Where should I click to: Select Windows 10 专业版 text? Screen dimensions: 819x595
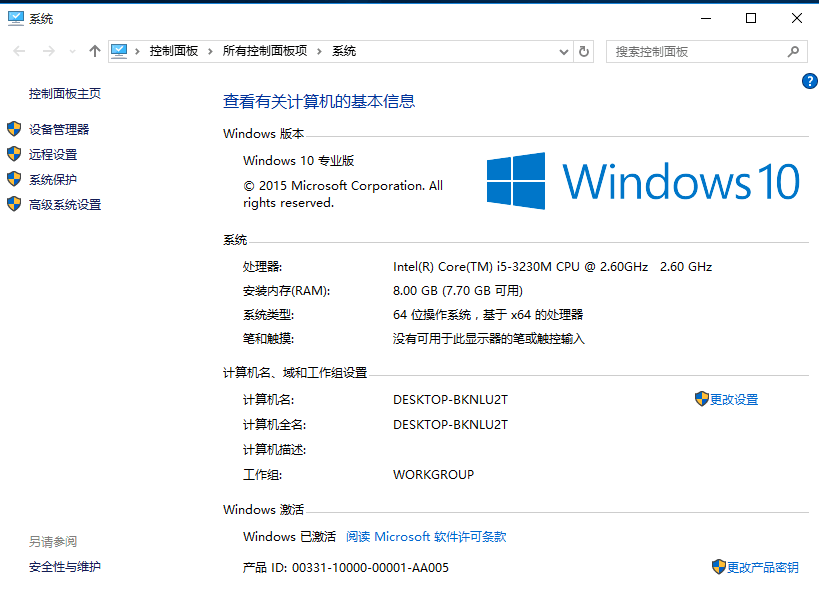[x=299, y=160]
